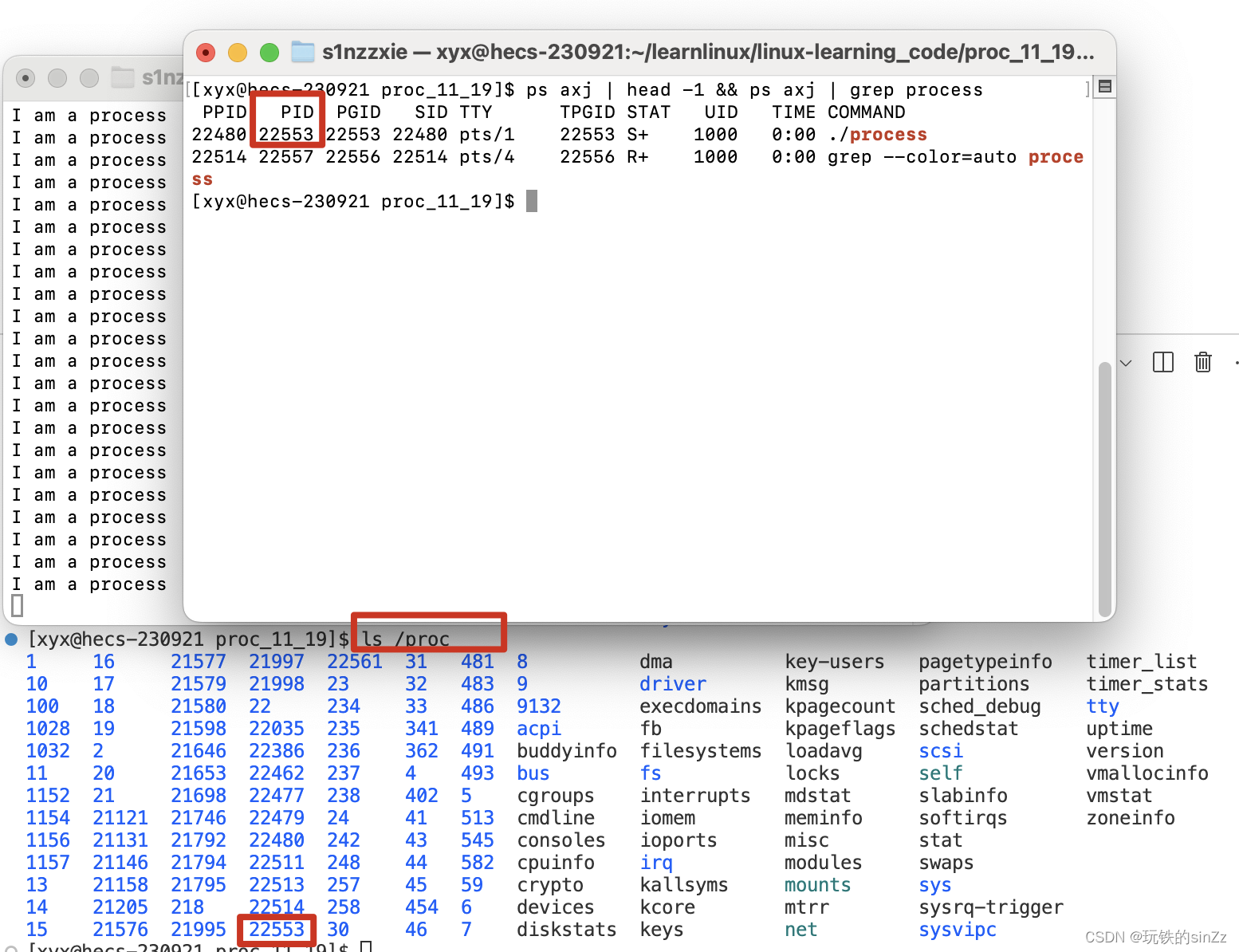Maximize front terminal with green button
This screenshot has height=952, width=1239.
tap(269, 53)
